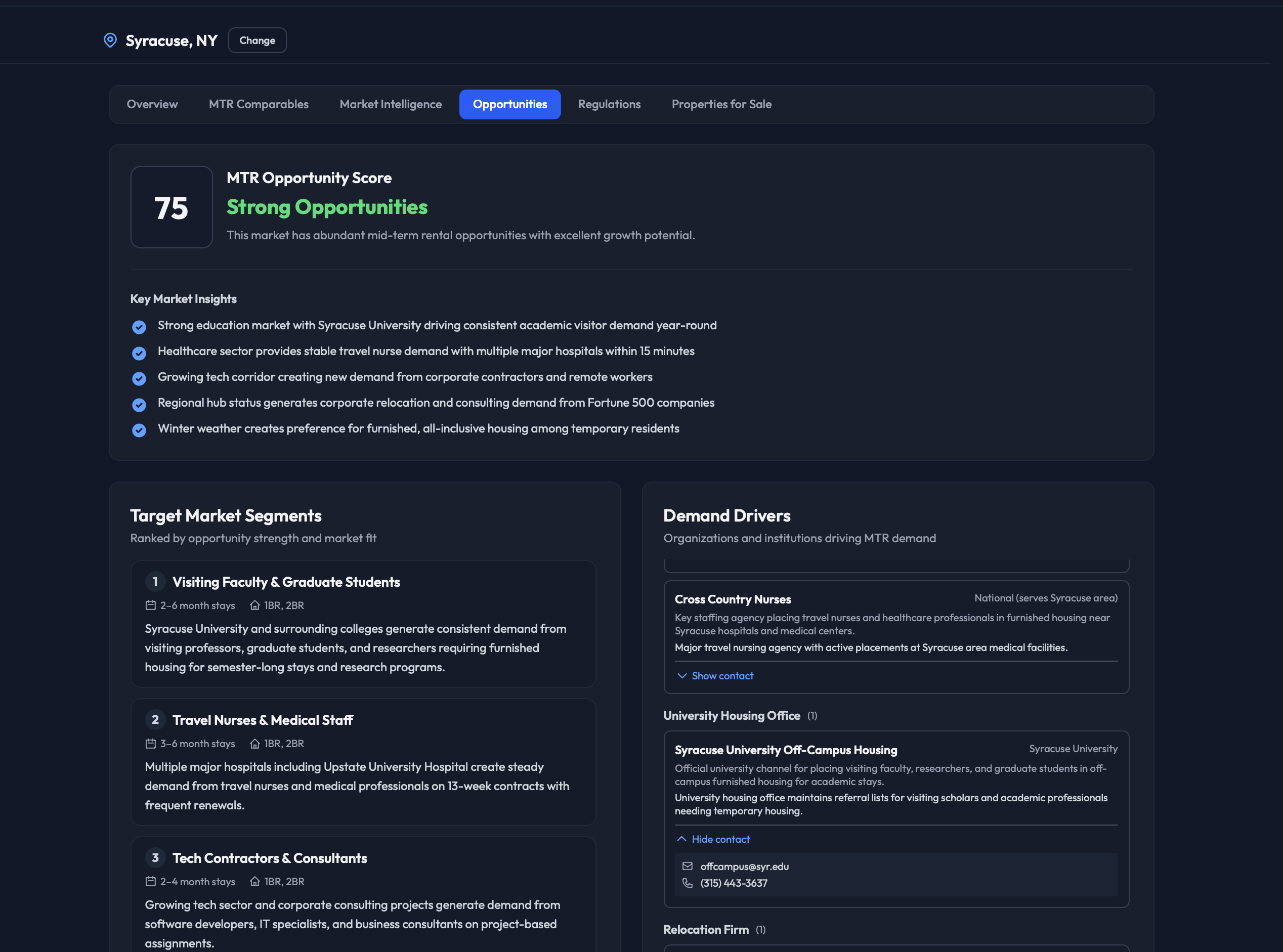Image resolution: width=1283 pixels, height=952 pixels.
Task: Click the phone icon next to (315) 443-3637
Action: tap(688, 883)
